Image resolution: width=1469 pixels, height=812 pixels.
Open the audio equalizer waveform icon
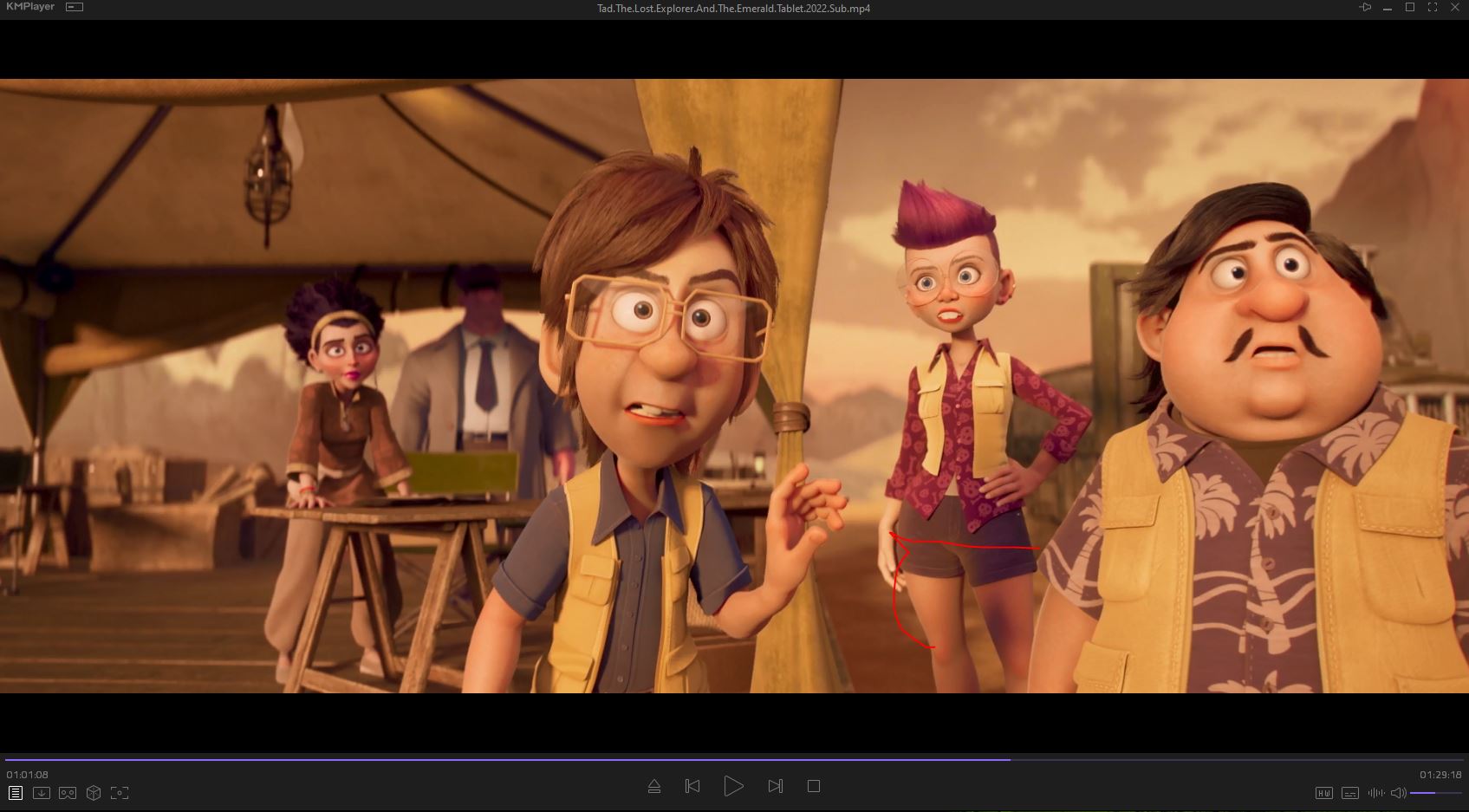[1375, 793]
